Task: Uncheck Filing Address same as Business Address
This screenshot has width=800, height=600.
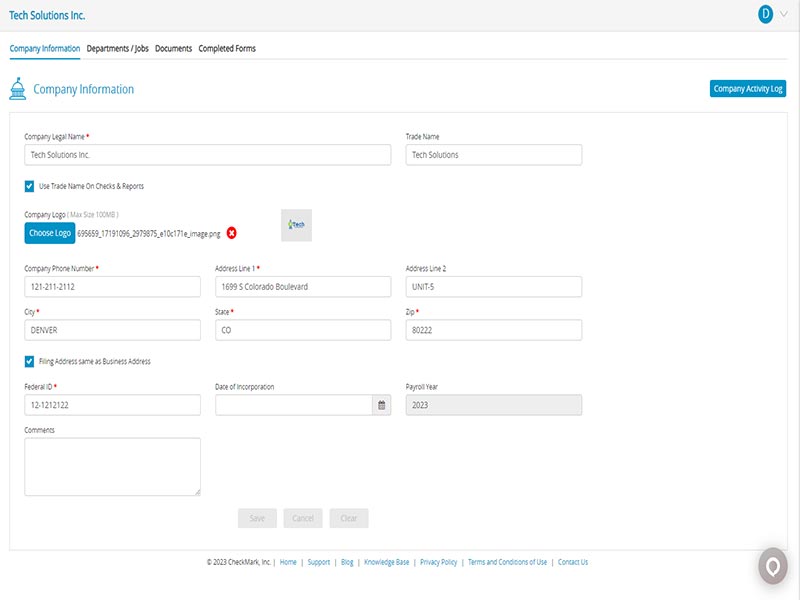Action: click(29, 361)
